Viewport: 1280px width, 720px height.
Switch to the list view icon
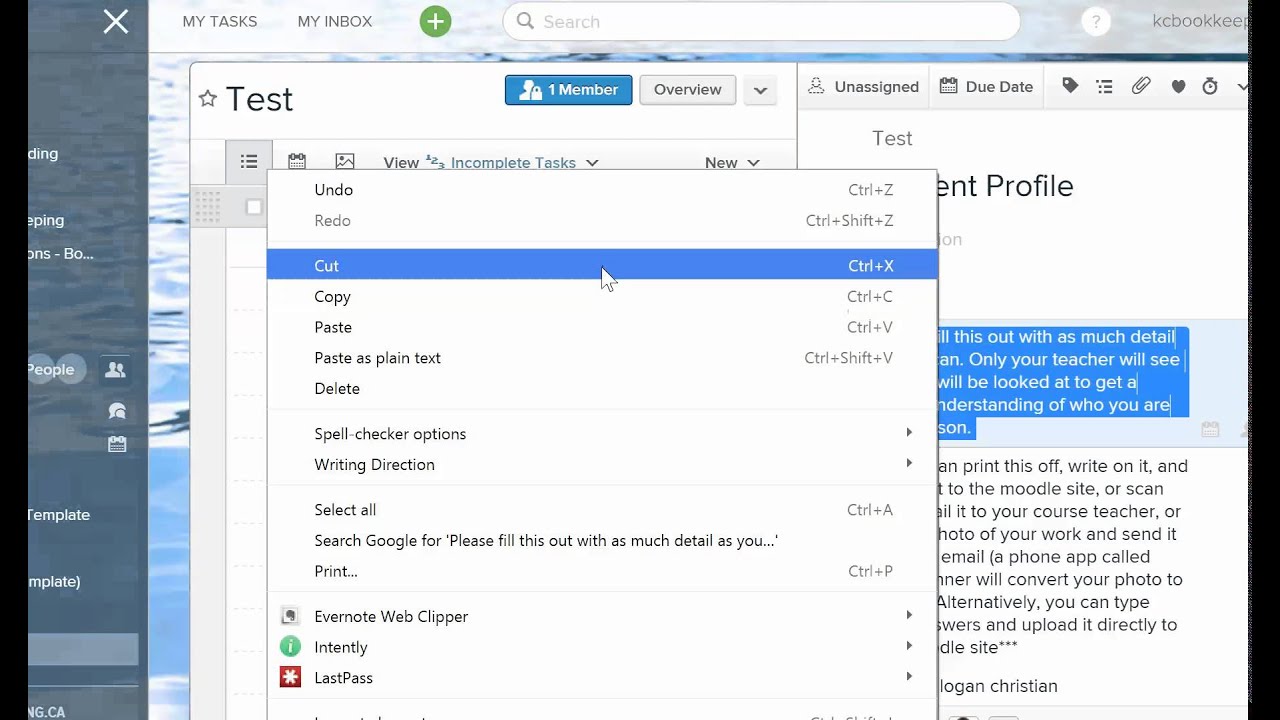coord(248,161)
